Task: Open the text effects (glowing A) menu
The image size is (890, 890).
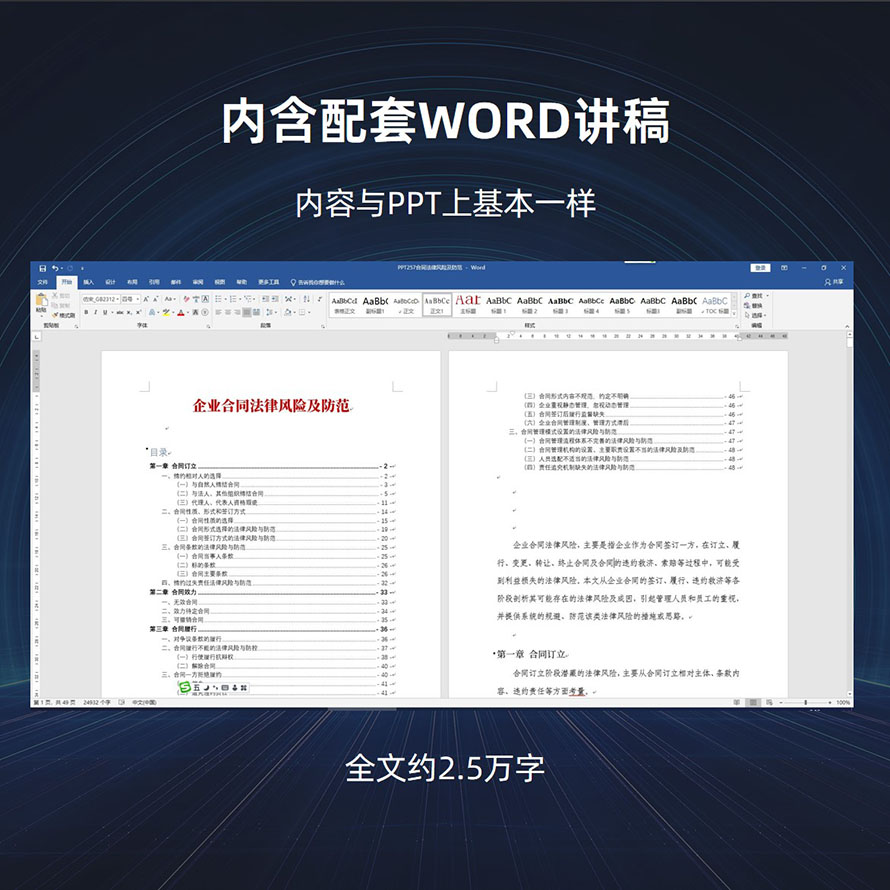Action: pyautogui.click(x=152, y=312)
